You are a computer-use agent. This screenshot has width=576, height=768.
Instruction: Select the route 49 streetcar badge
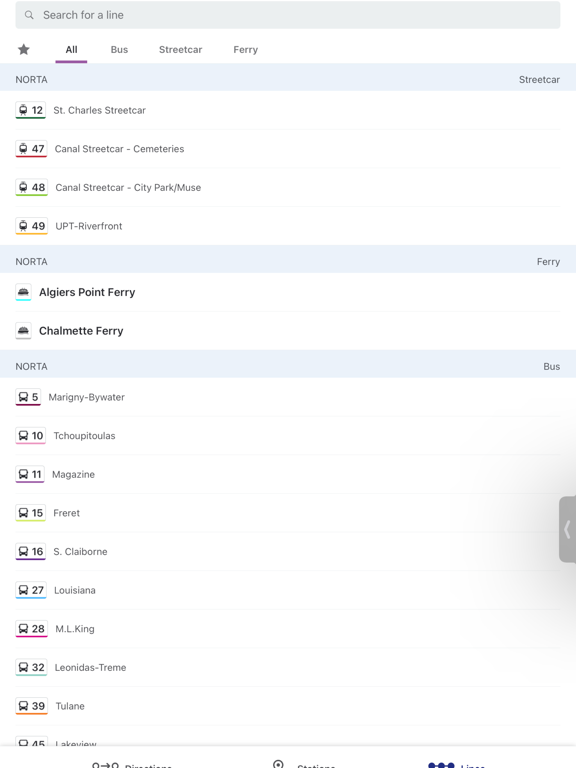tap(31, 226)
